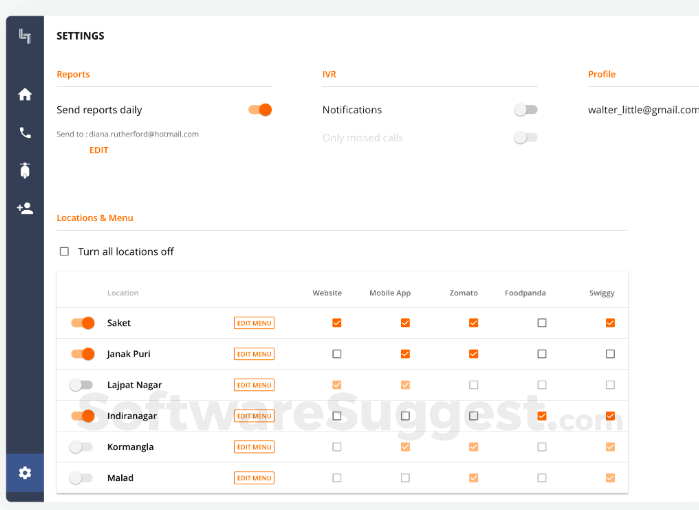Check Turn all locations off box

click(65, 252)
